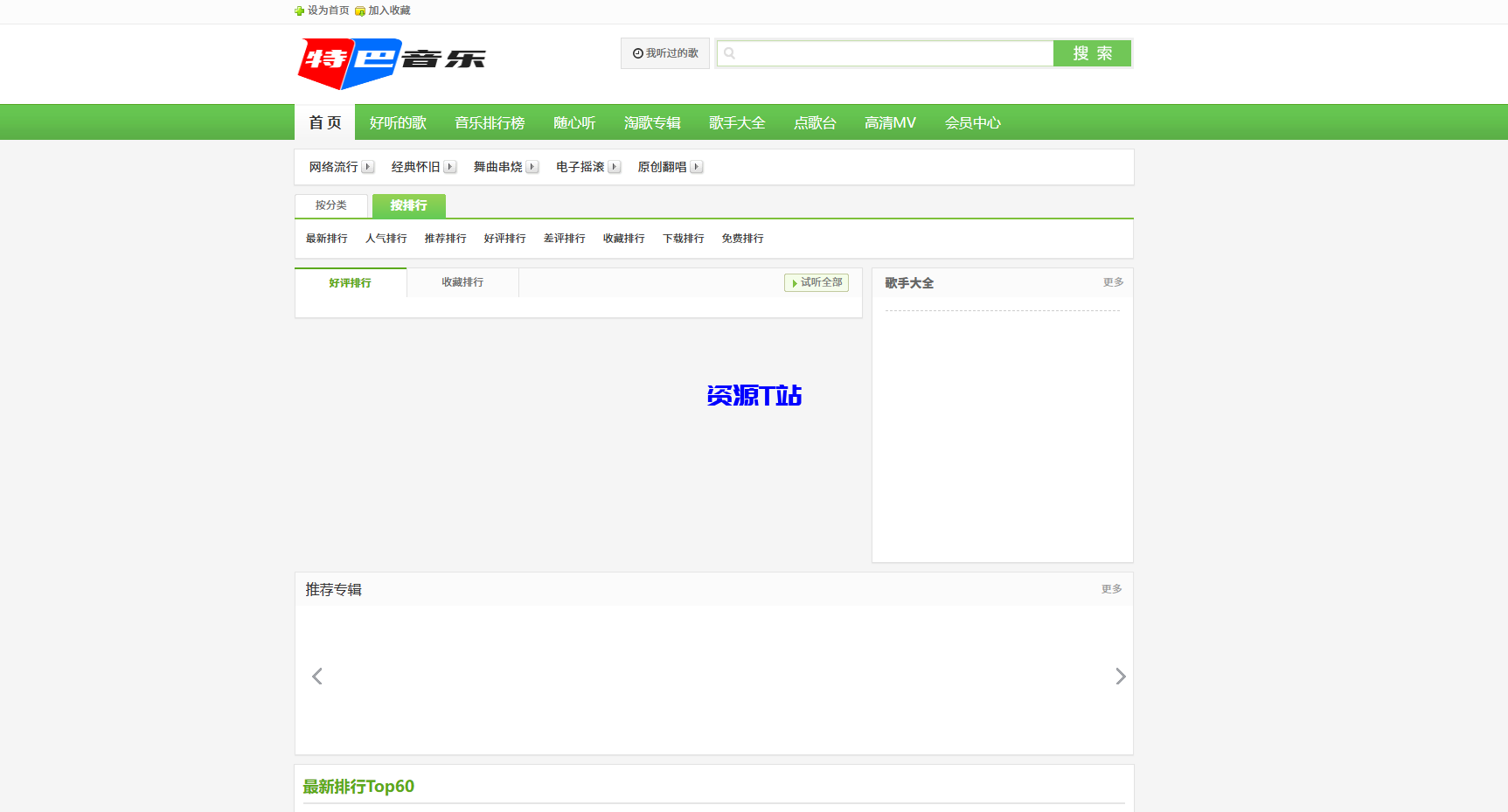Switch to the 按分类 tab
The height and width of the screenshot is (812, 1508).
point(331,205)
